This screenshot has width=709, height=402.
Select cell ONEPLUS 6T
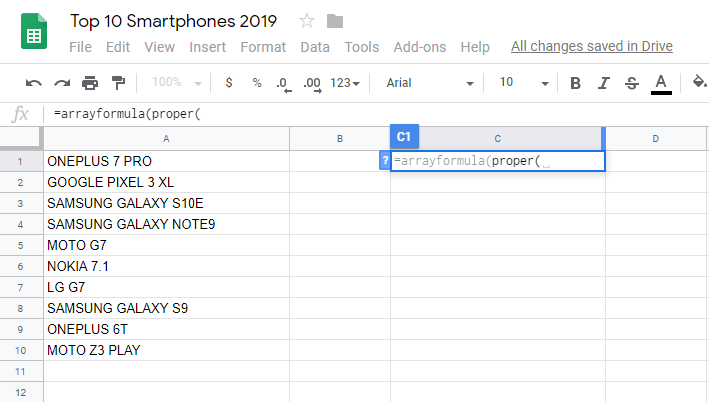point(166,330)
